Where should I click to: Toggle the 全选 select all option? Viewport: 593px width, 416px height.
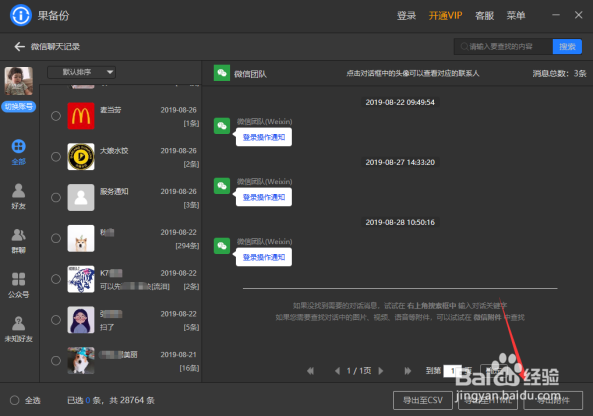(x=15, y=400)
